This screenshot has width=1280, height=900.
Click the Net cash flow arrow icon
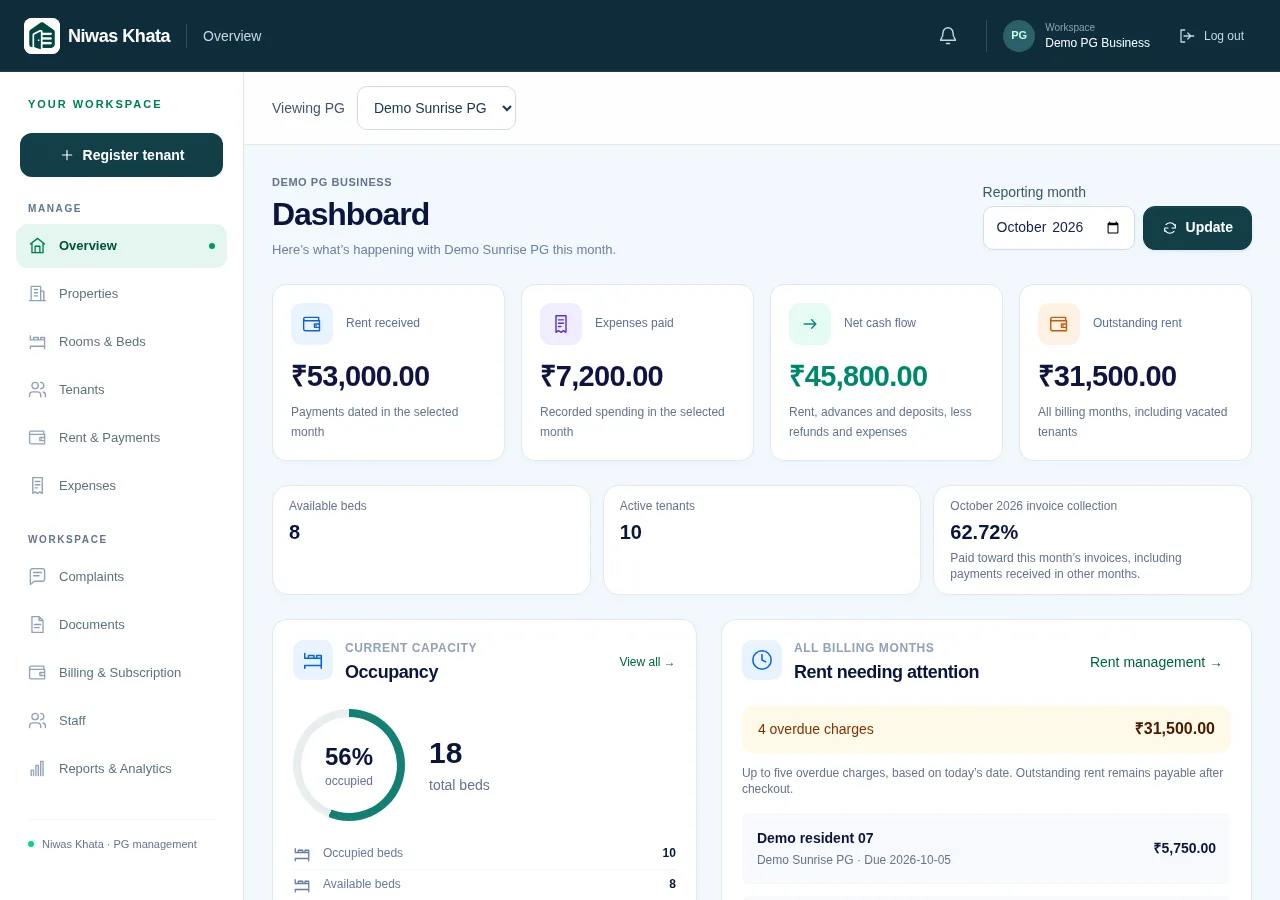click(810, 324)
